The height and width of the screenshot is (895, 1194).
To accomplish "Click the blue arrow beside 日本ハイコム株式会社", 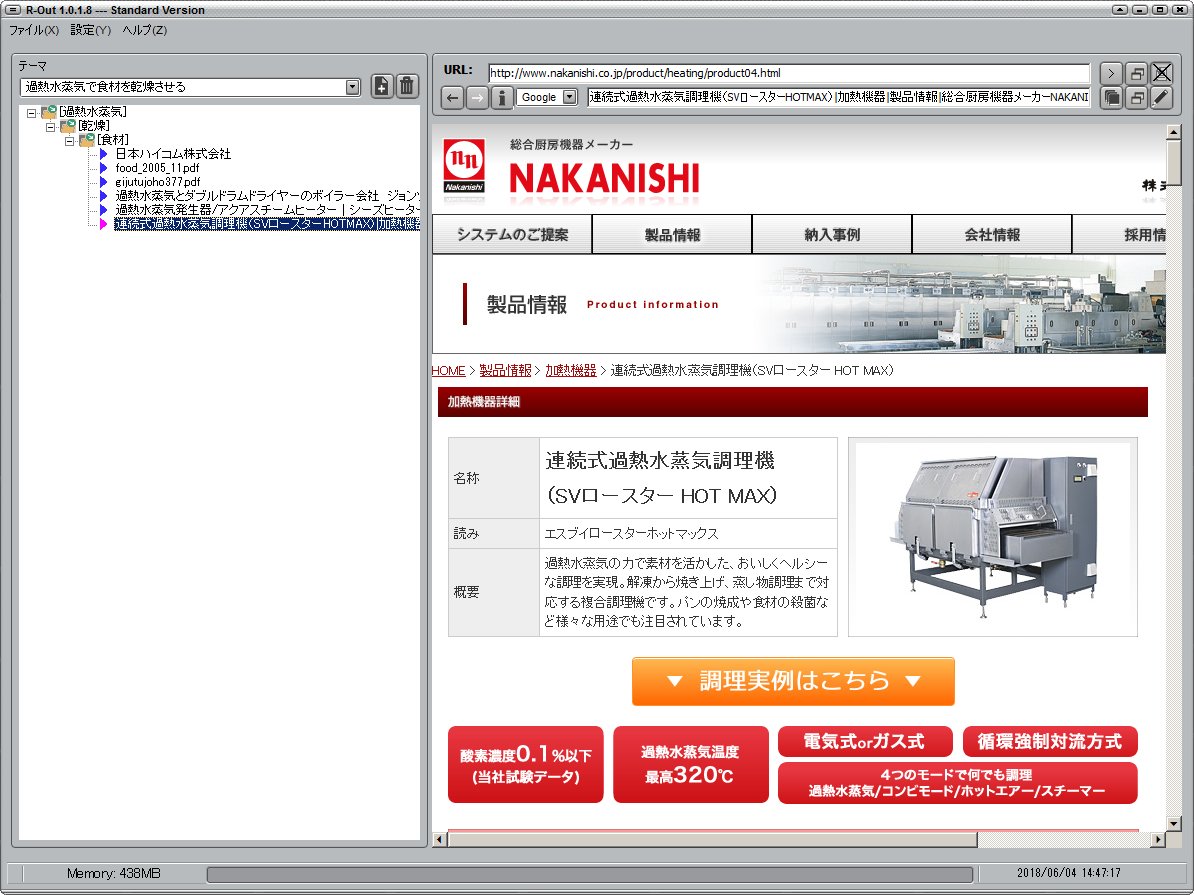I will click(x=104, y=154).
